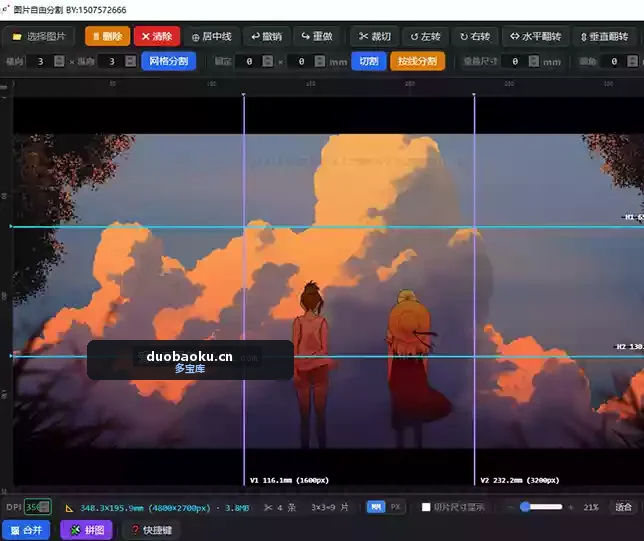Click the 网格分割 grid split button

pyautogui.click(x=168, y=61)
